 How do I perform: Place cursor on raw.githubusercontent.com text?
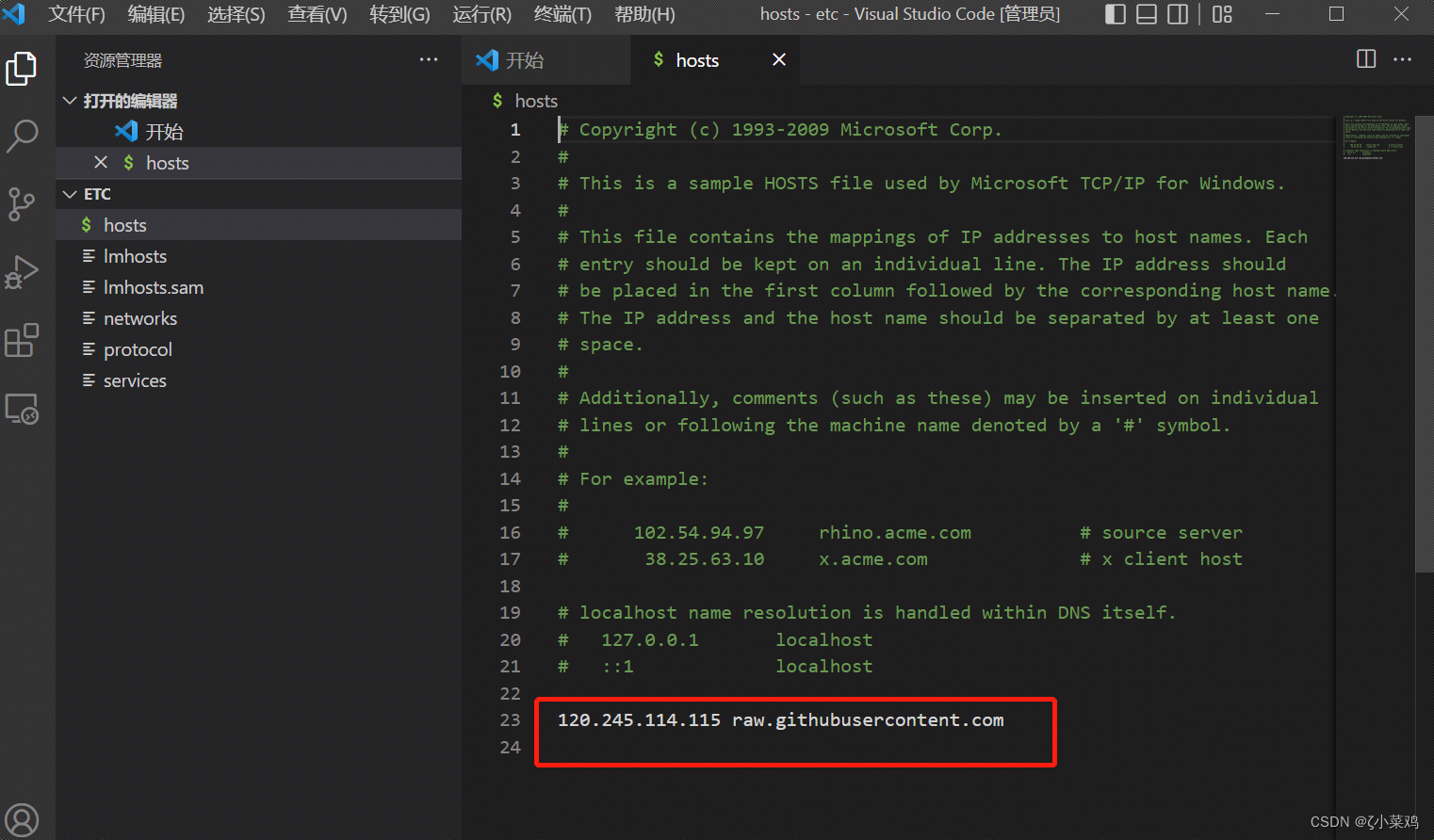[x=868, y=720]
